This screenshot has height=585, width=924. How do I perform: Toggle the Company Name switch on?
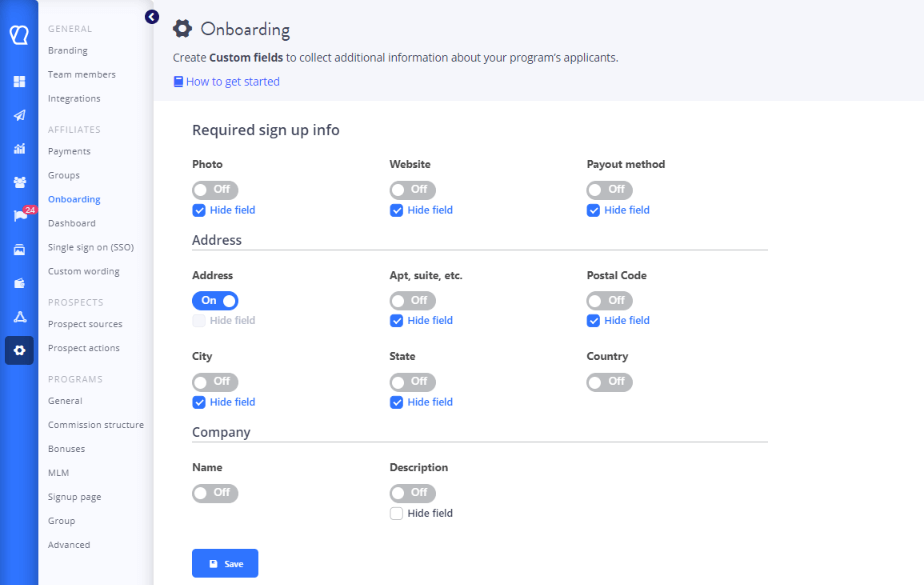click(215, 493)
